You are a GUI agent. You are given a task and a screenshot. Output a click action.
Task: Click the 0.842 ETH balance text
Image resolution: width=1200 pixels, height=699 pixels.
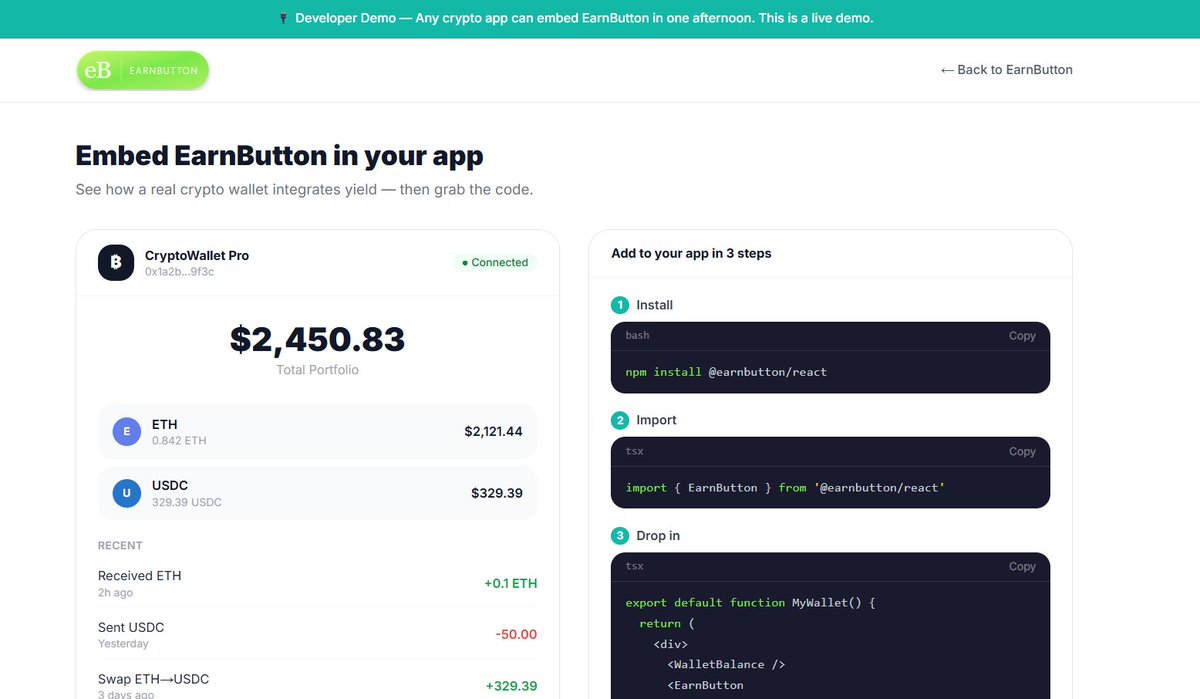[179, 441]
